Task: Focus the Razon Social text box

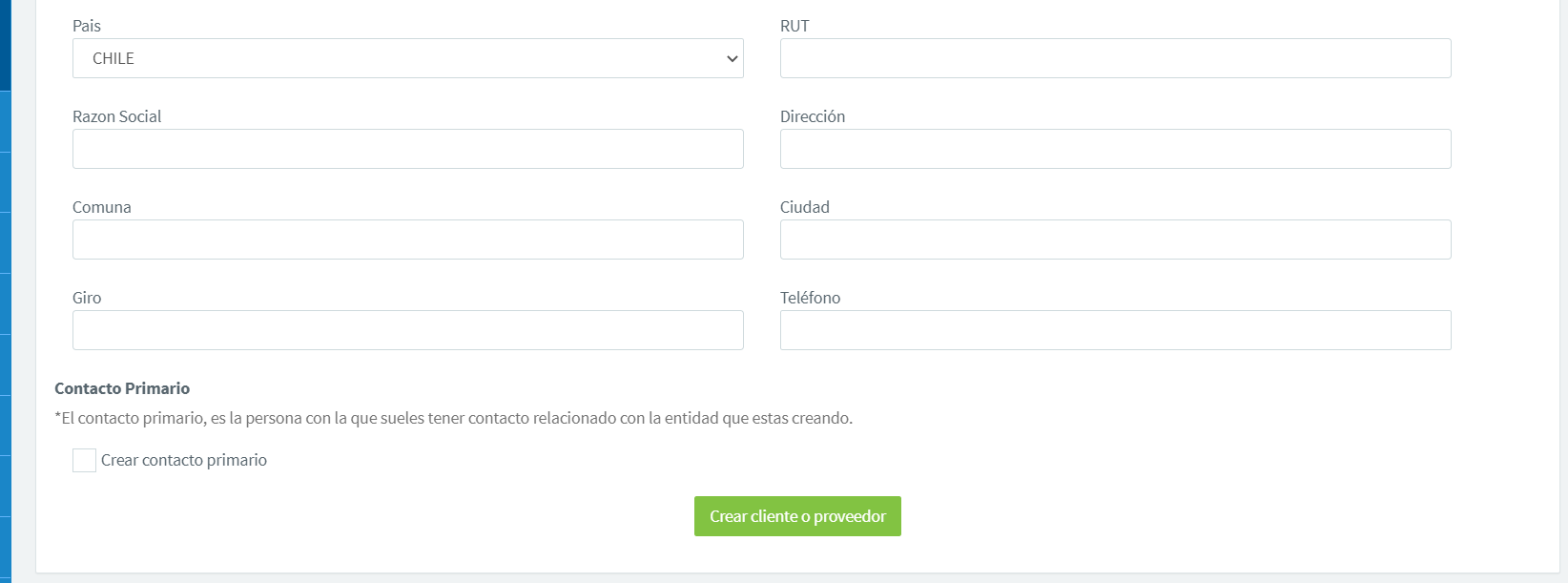Action: coord(407,149)
